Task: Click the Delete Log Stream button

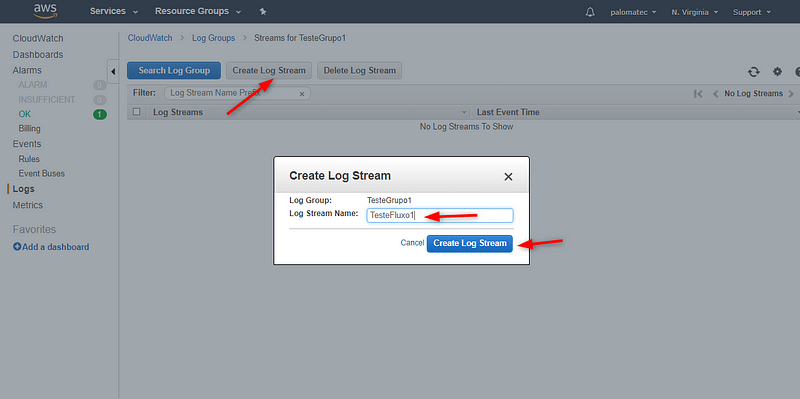Action: point(360,71)
